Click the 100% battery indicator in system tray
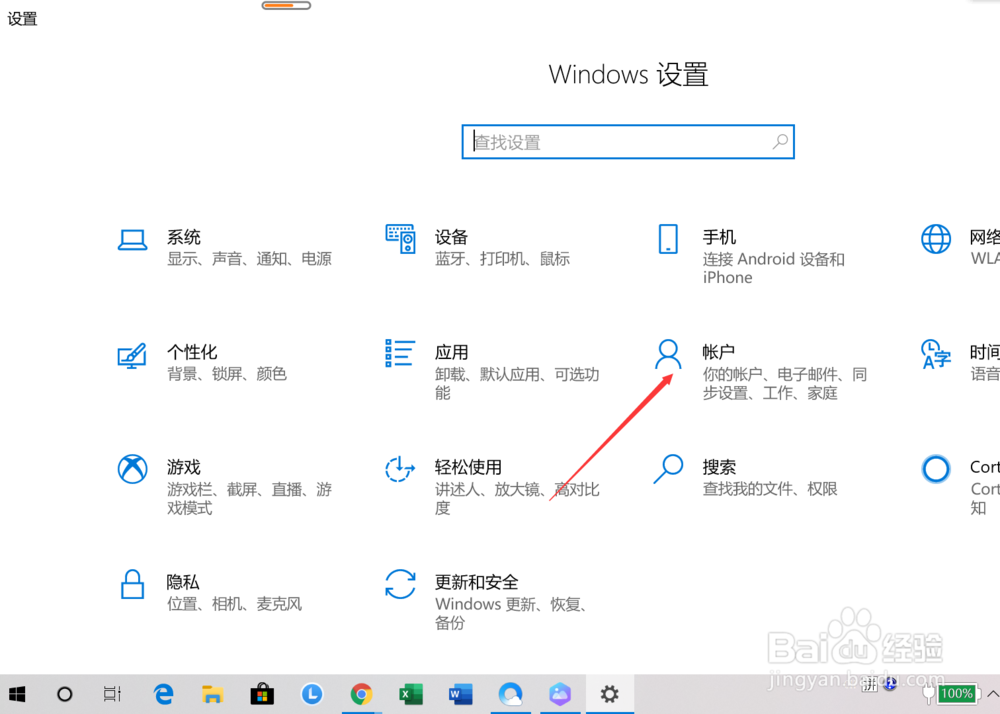This screenshot has width=1000, height=714. click(x=957, y=693)
